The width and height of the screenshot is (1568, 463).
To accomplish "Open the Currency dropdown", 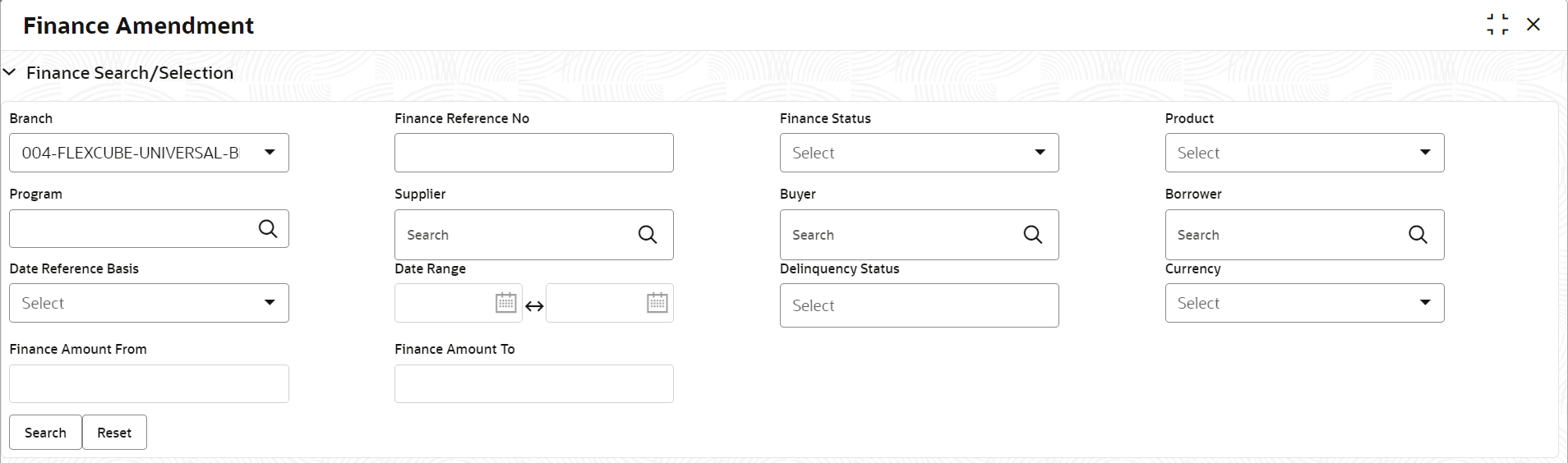I will click(x=1425, y=303).
